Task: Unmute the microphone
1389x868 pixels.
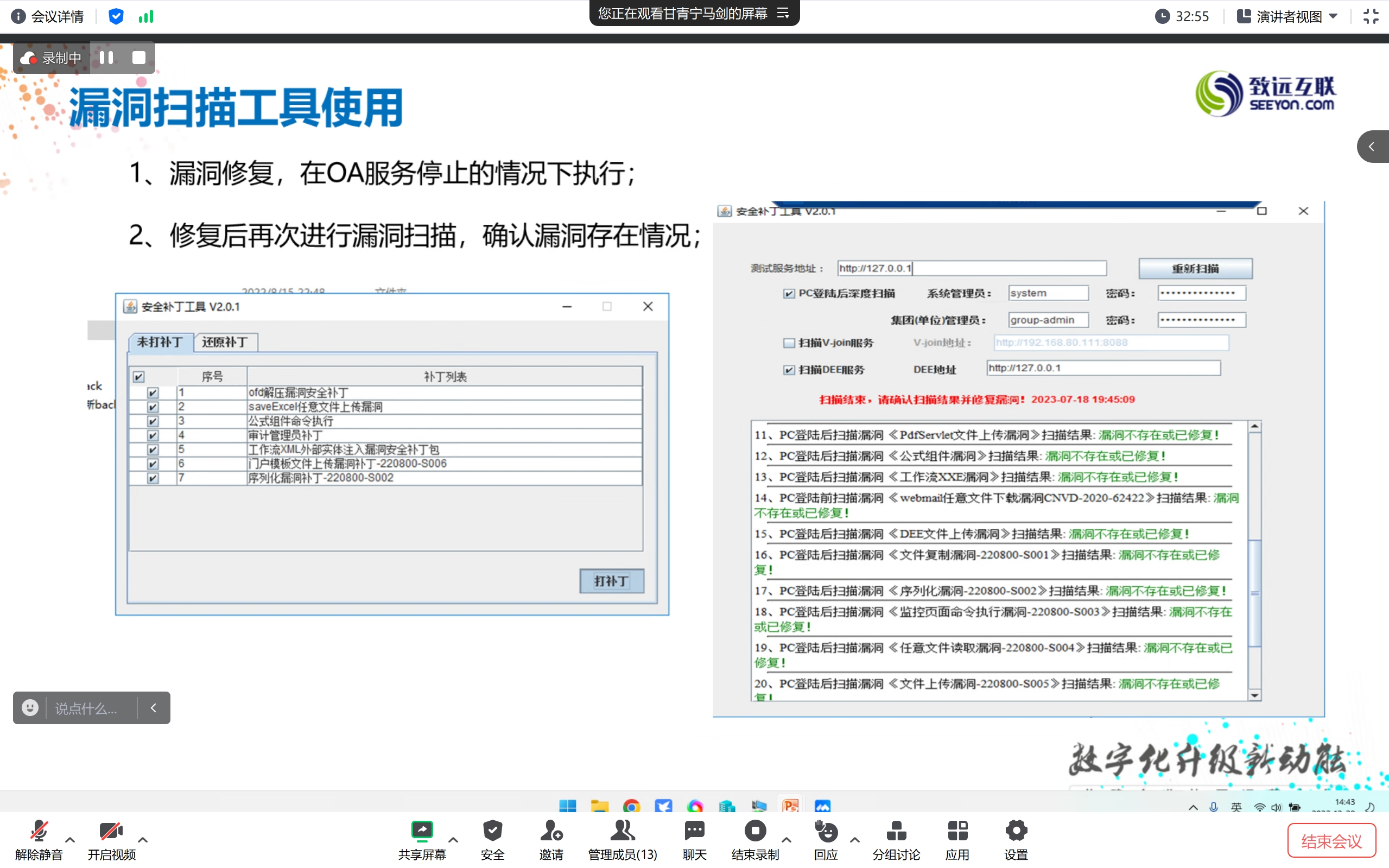Action: (x=39, y=831)
